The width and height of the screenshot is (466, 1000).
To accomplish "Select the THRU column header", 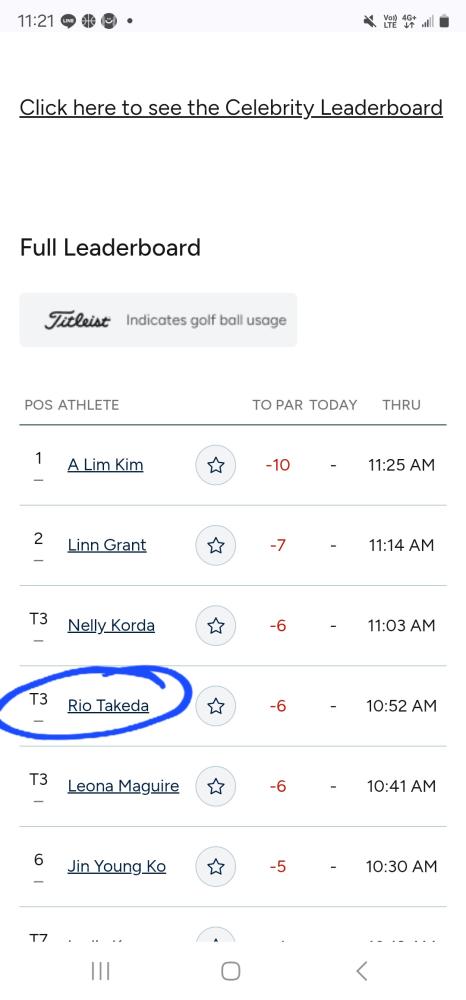I will (402, 404).
